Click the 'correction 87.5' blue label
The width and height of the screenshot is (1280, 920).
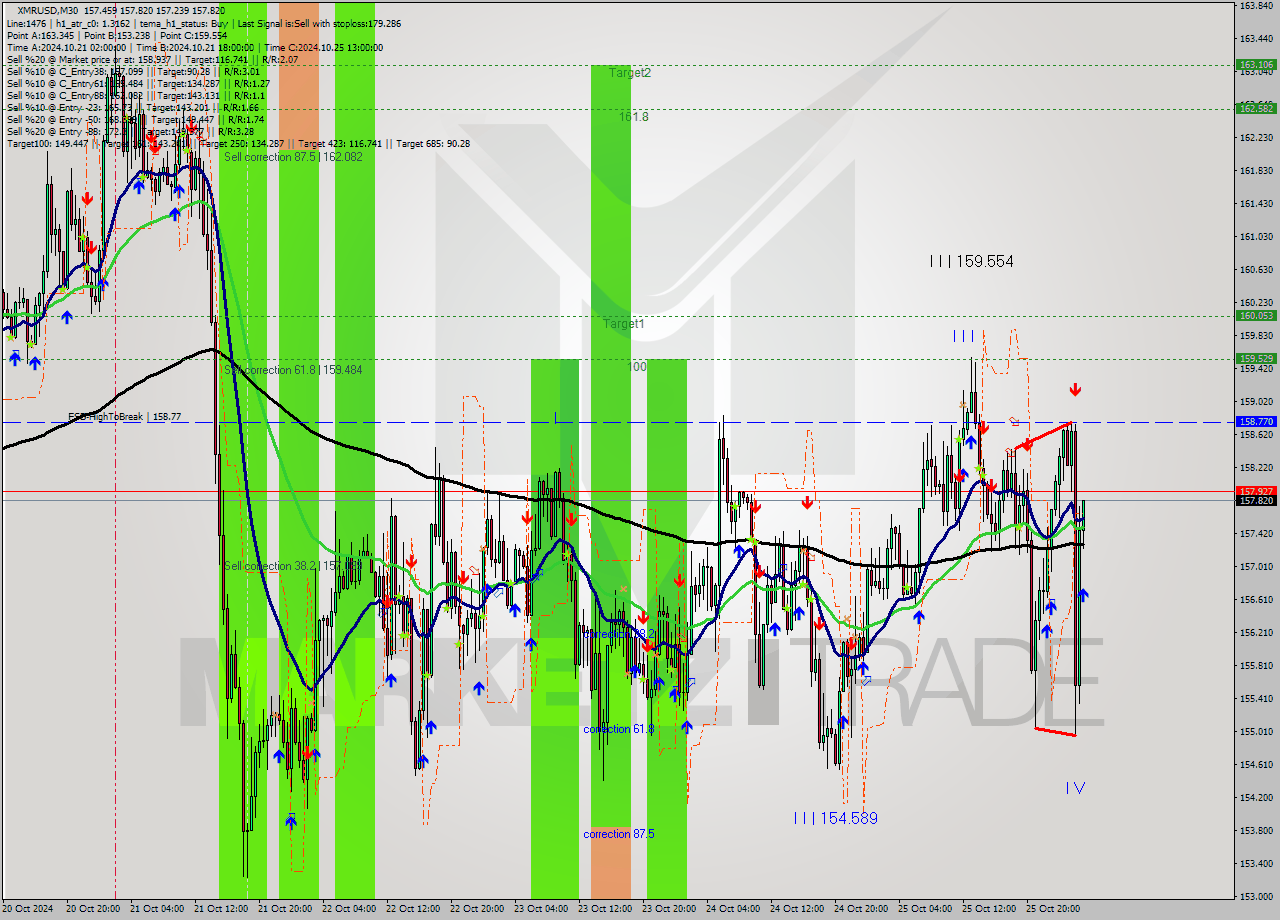pyautogui.click(x=619, y=833)
